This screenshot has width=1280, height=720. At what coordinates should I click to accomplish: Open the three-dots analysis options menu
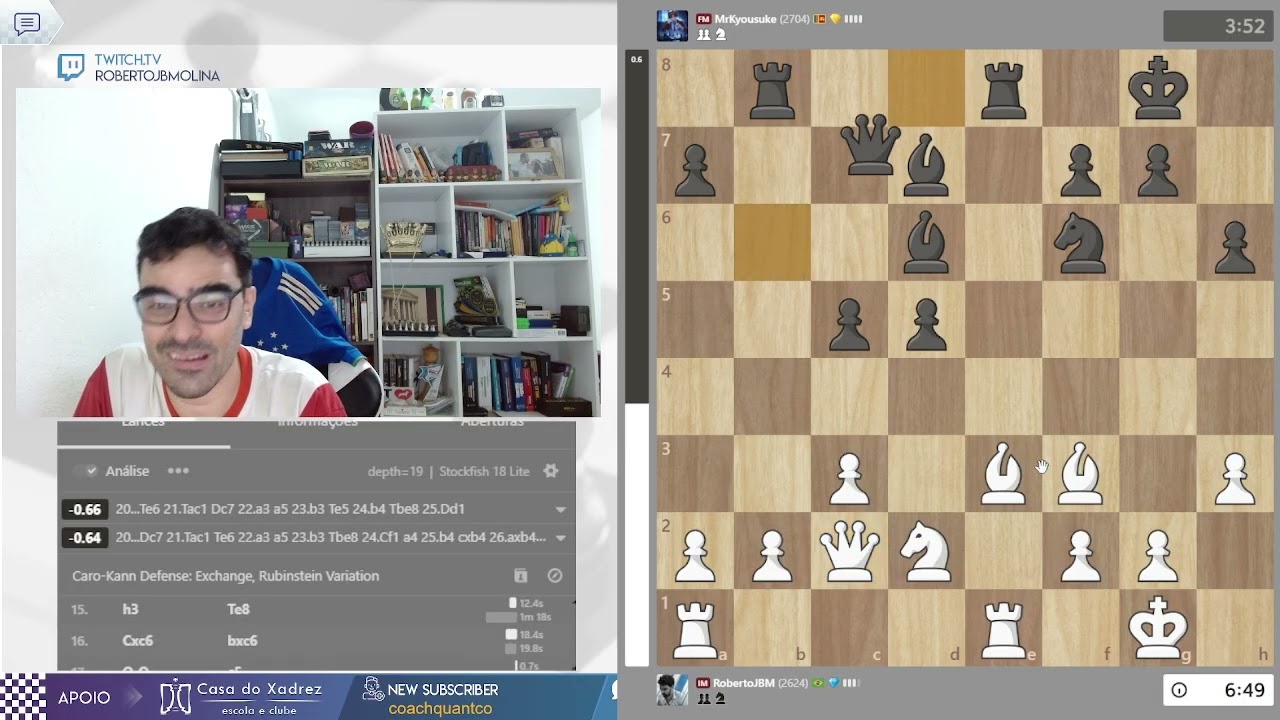click(x=178, y=471)
